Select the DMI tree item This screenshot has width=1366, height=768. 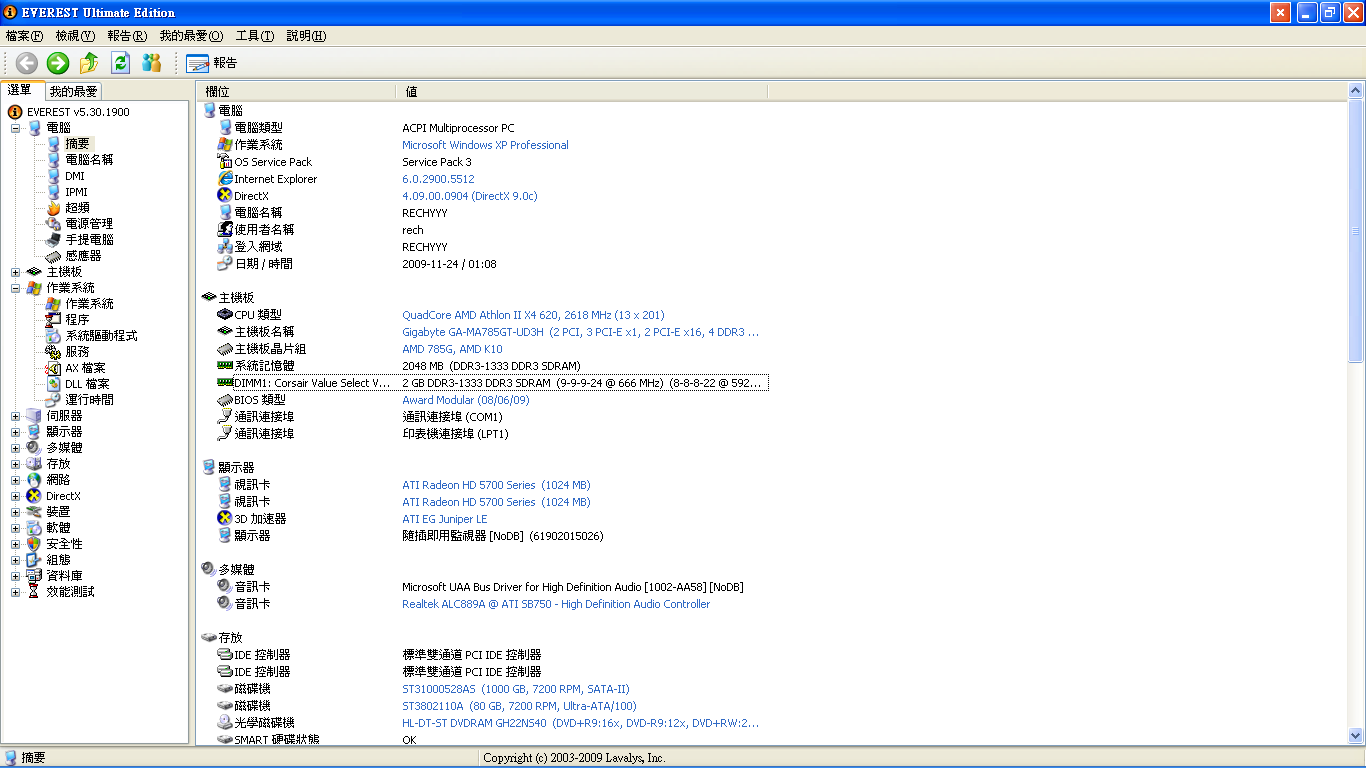[75, 176]
